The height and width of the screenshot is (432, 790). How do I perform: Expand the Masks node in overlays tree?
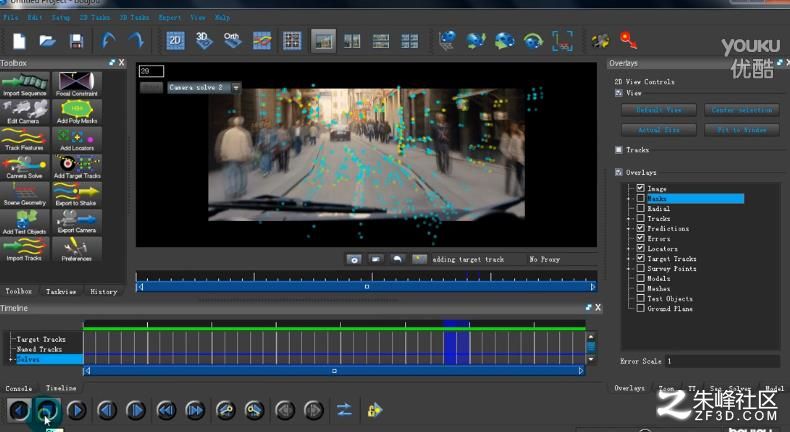(x=628, y=199)
